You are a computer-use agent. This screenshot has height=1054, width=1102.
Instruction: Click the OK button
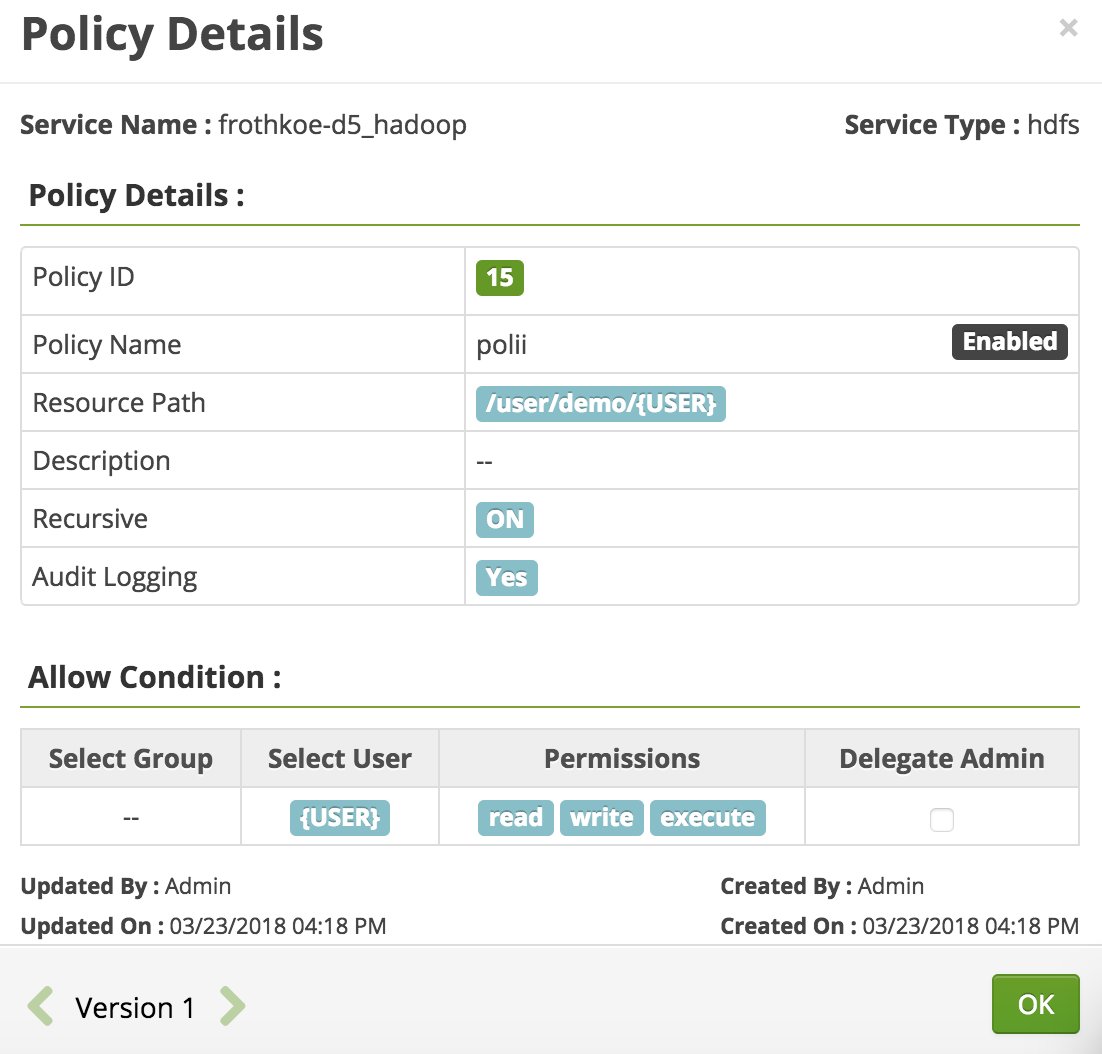[1035, 1004]
